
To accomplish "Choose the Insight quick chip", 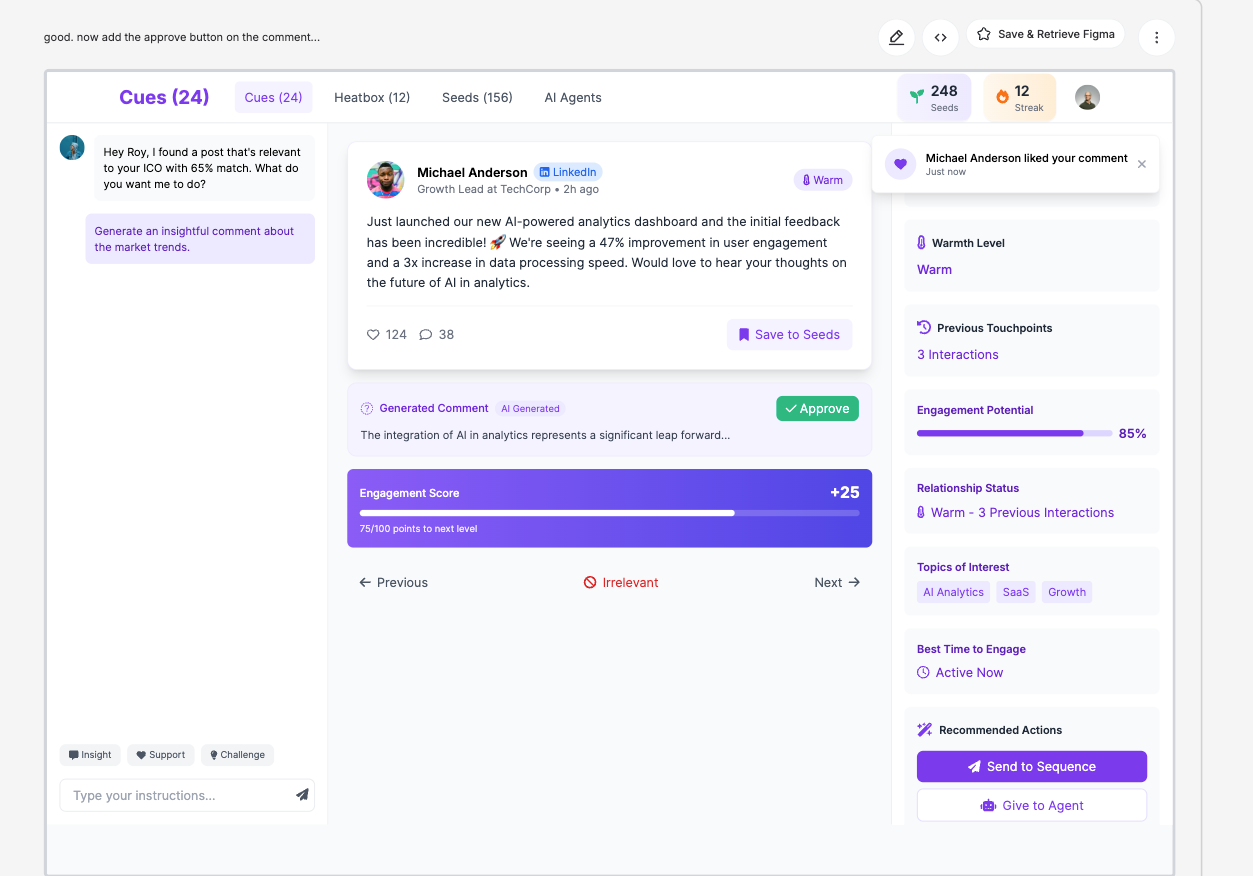I will point(90,755).
